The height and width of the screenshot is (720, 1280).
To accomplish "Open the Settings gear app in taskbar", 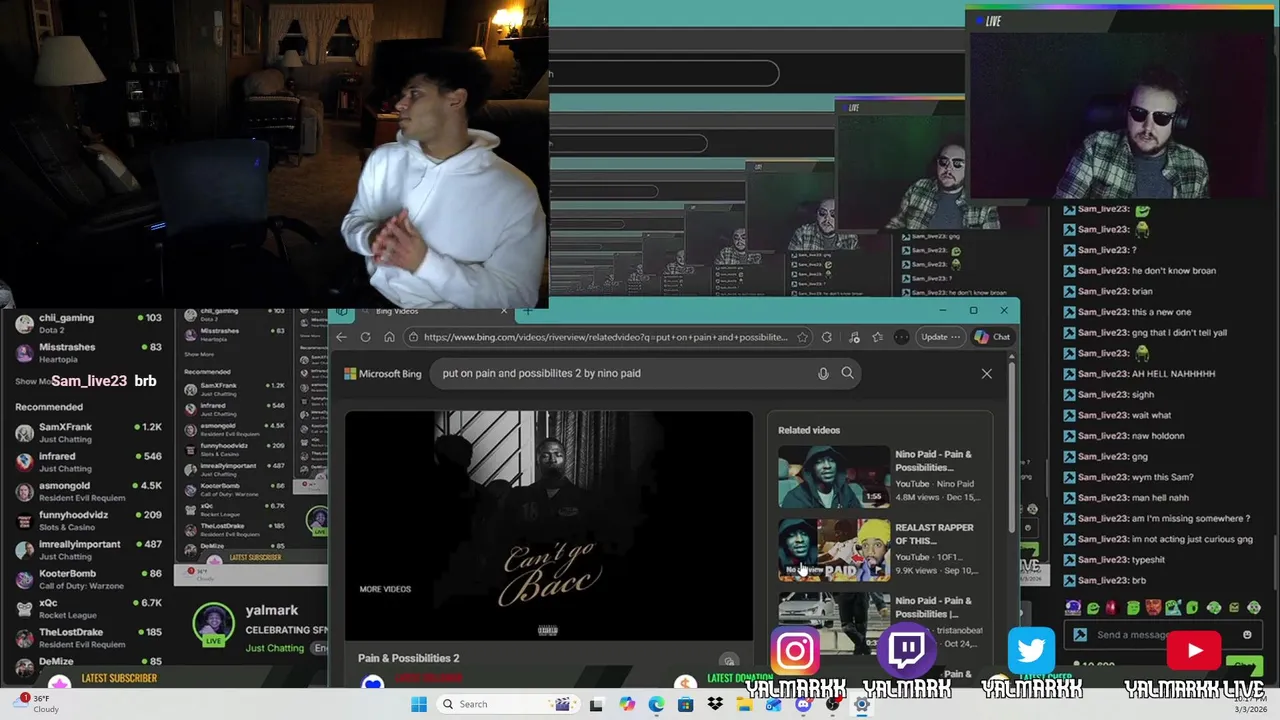I will (x=862, y=704).
